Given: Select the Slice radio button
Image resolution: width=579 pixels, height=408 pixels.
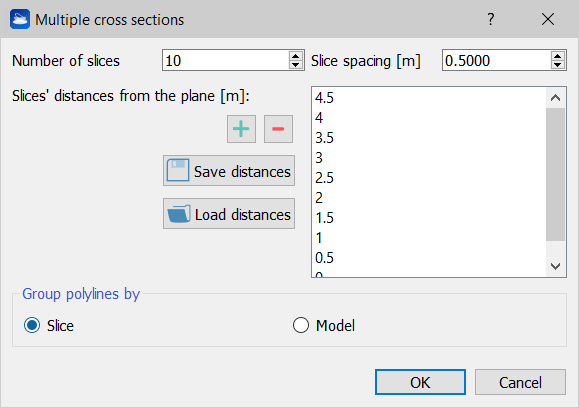Looking at the screenshot, I should click(32, 325).
